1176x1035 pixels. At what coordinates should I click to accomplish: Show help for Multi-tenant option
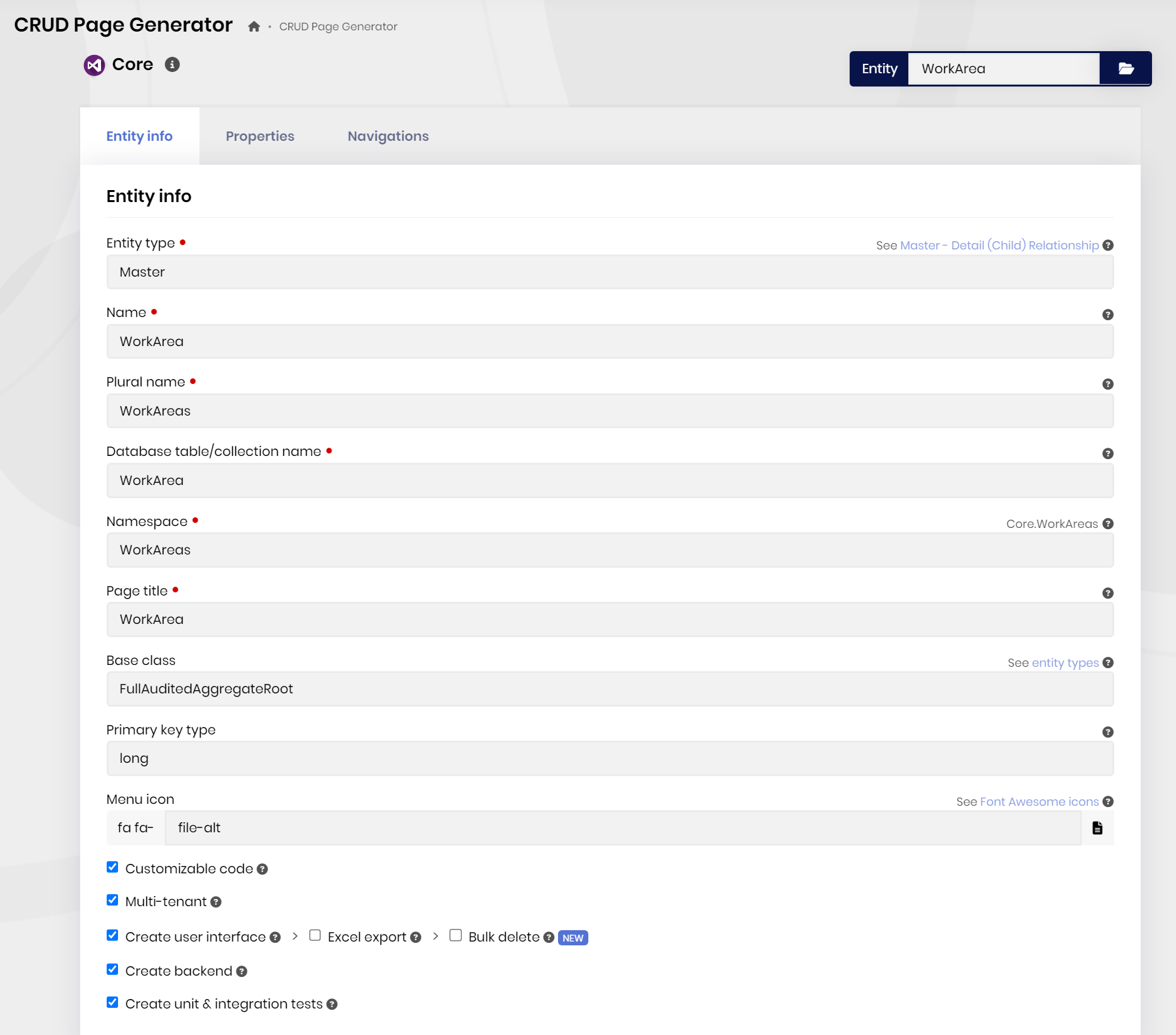[216, 902]
